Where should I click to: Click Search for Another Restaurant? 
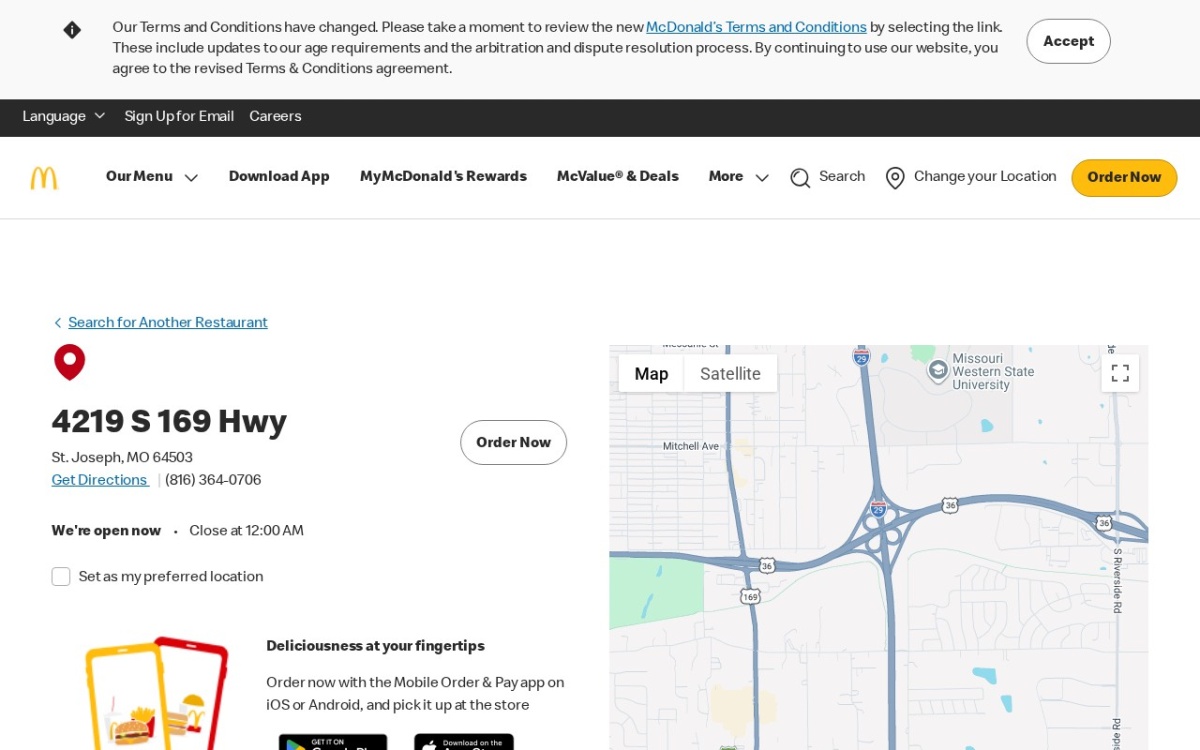[x=168, y=323]
